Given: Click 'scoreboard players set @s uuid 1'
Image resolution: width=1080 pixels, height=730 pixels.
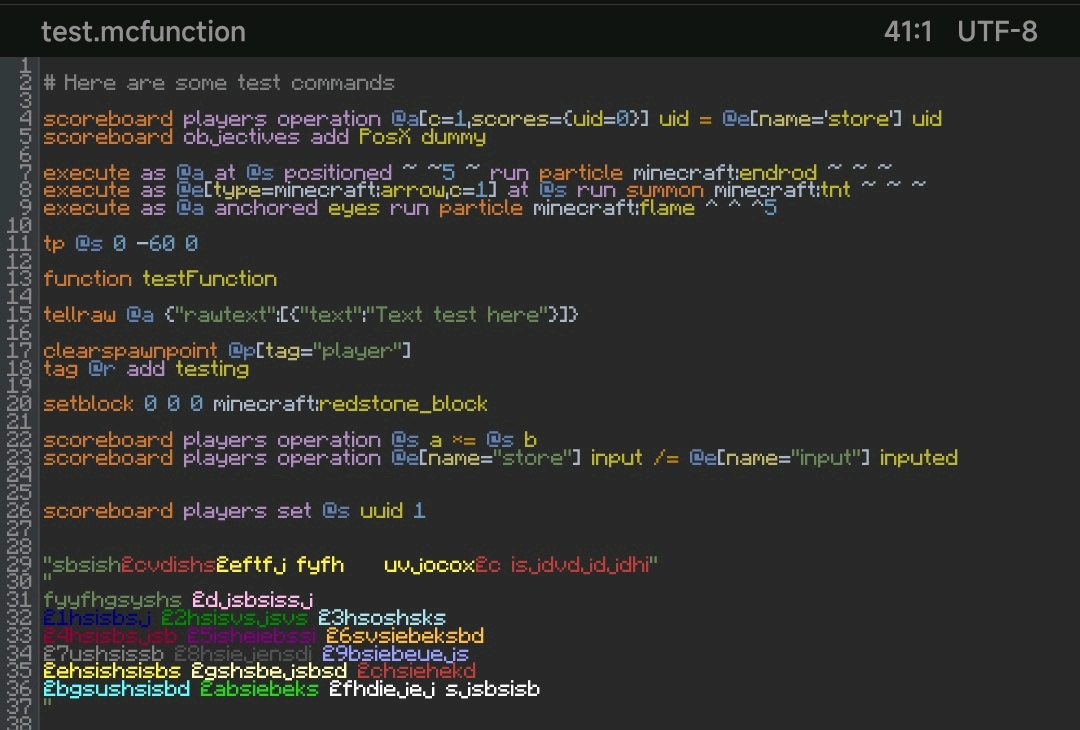Looking at the screenshot, I should [234, 511].
